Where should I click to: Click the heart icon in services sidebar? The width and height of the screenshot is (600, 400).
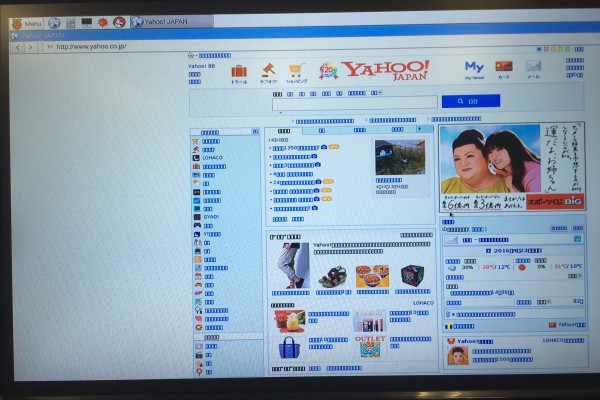coord(198,319)
